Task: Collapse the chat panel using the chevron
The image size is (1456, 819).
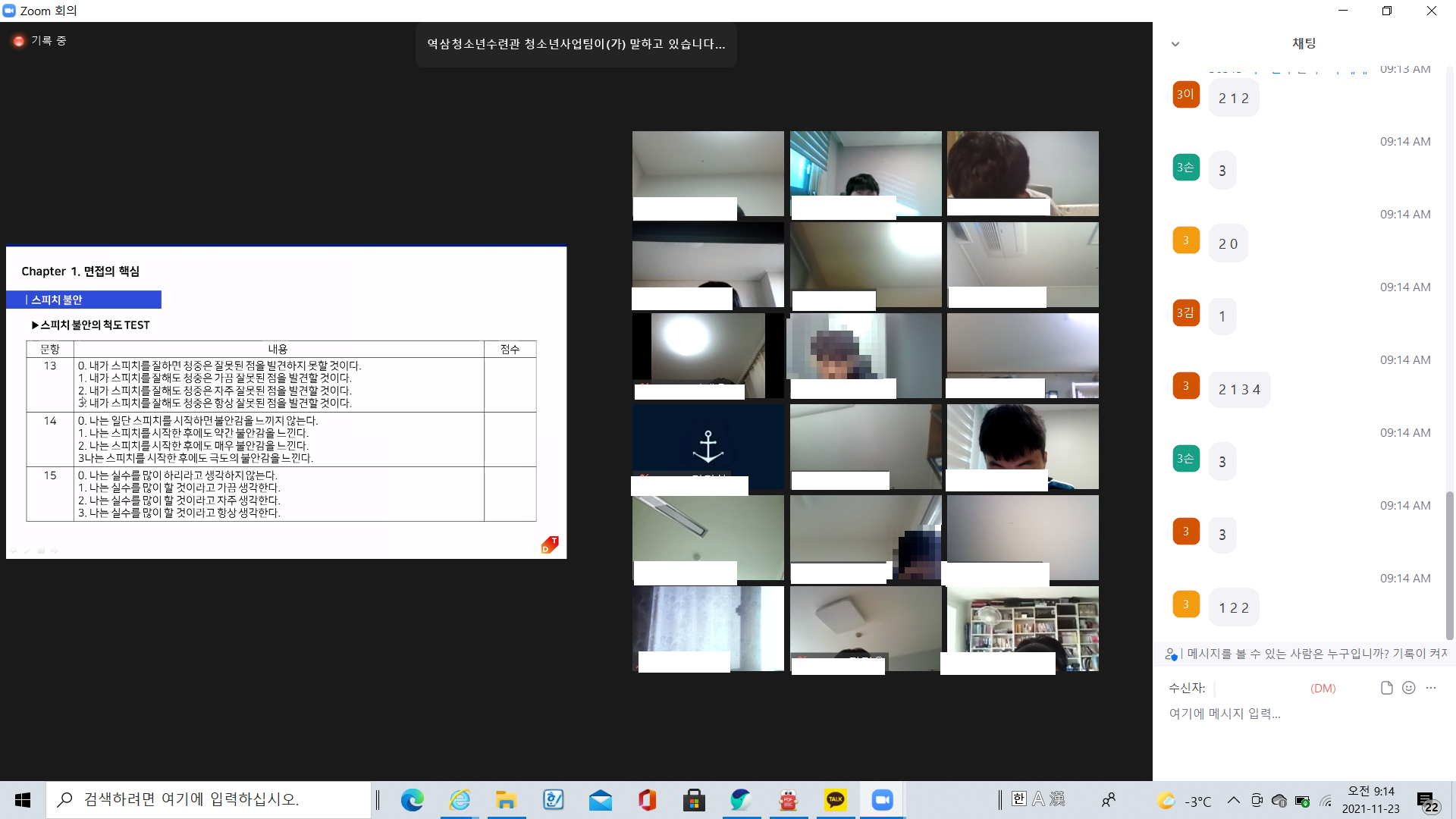Action: coord(1175,44)
